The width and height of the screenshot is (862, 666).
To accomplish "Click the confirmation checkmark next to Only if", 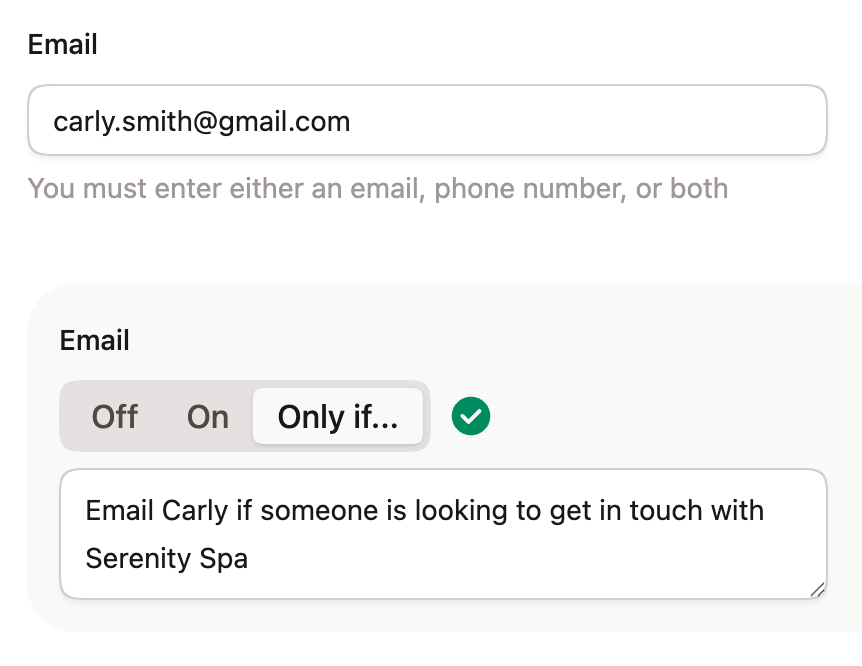I will coord(470,415).
